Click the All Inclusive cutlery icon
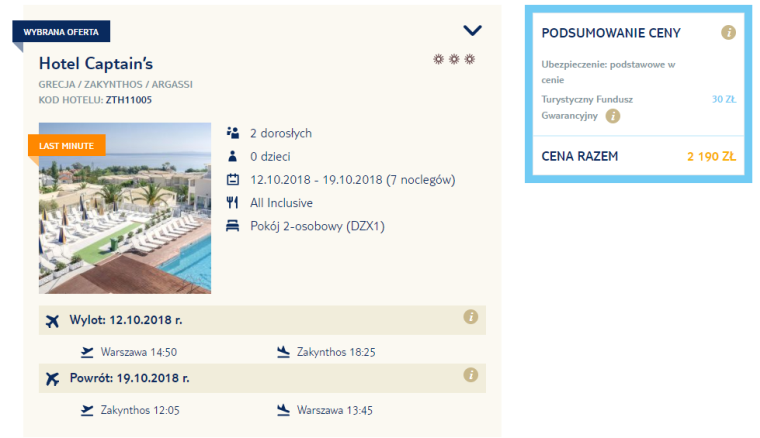Viewport: 760px width, 438px height. (233, 203)
